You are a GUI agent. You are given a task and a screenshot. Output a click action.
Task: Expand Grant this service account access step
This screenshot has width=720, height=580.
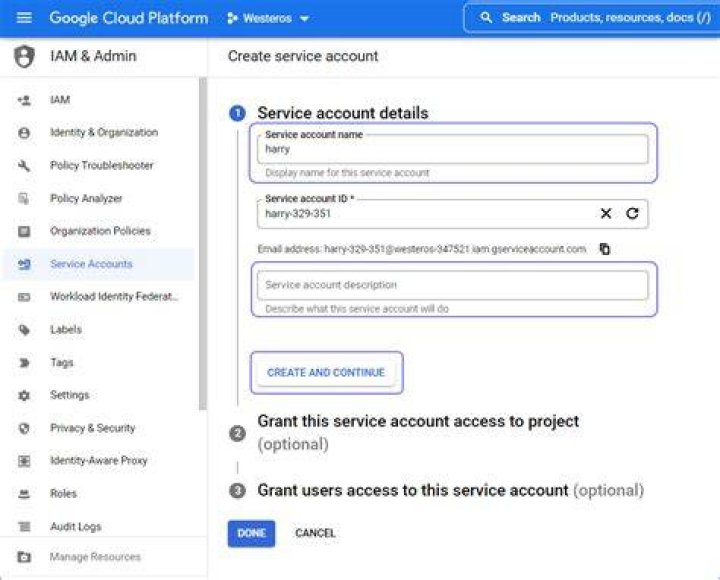click(418, 433)
